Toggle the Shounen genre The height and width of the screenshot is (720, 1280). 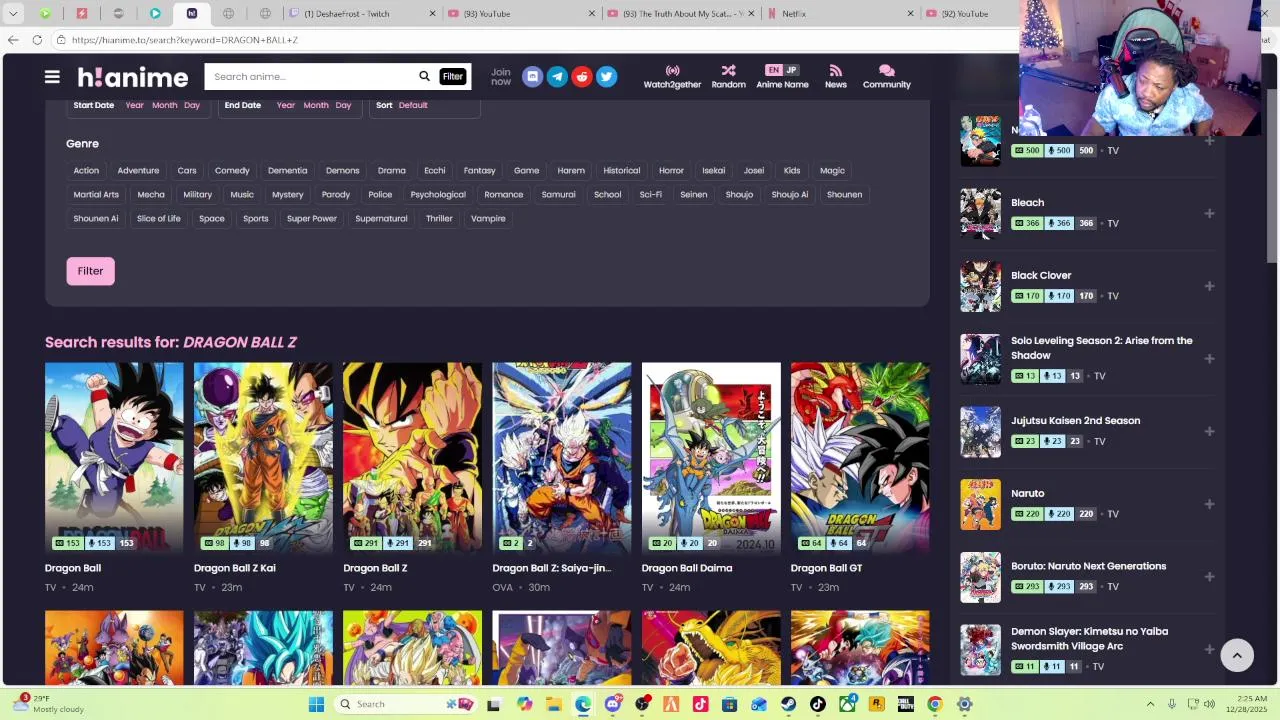(x=844, y=194)
